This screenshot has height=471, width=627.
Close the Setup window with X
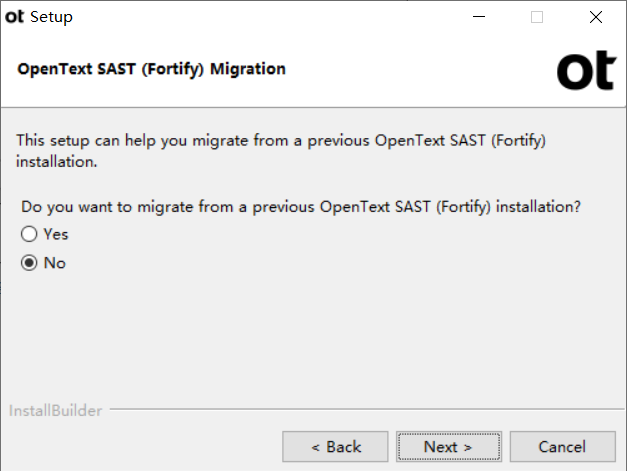pos(596,17)
